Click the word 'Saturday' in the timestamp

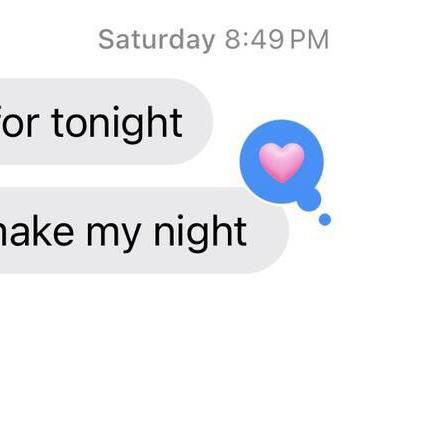point(156,40)
